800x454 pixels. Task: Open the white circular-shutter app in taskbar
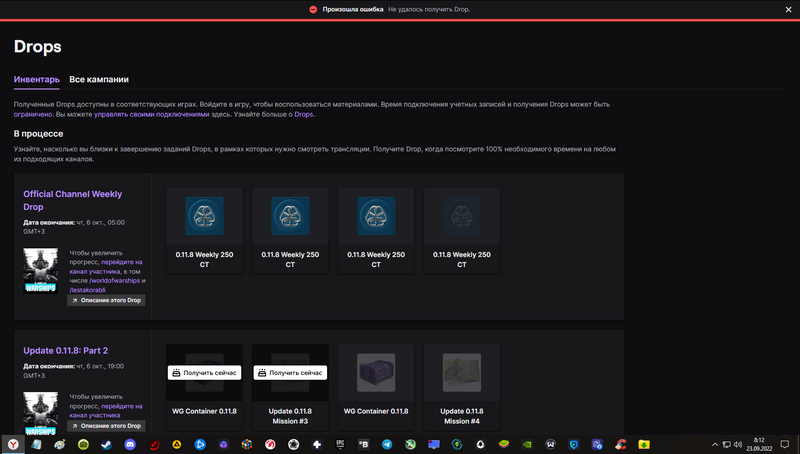[x=293, y=444]
